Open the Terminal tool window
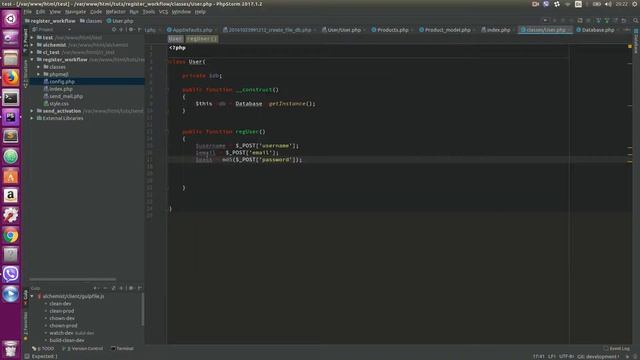The height and width of the screenshot is (360, 640). (x=122, y=349)
